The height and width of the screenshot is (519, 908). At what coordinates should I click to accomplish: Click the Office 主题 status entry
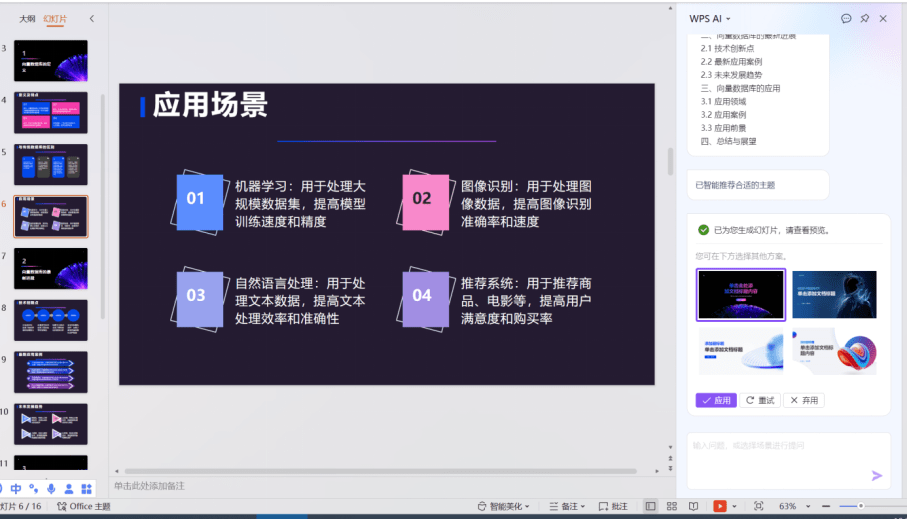pyautogui.click(x=83, y=506)
